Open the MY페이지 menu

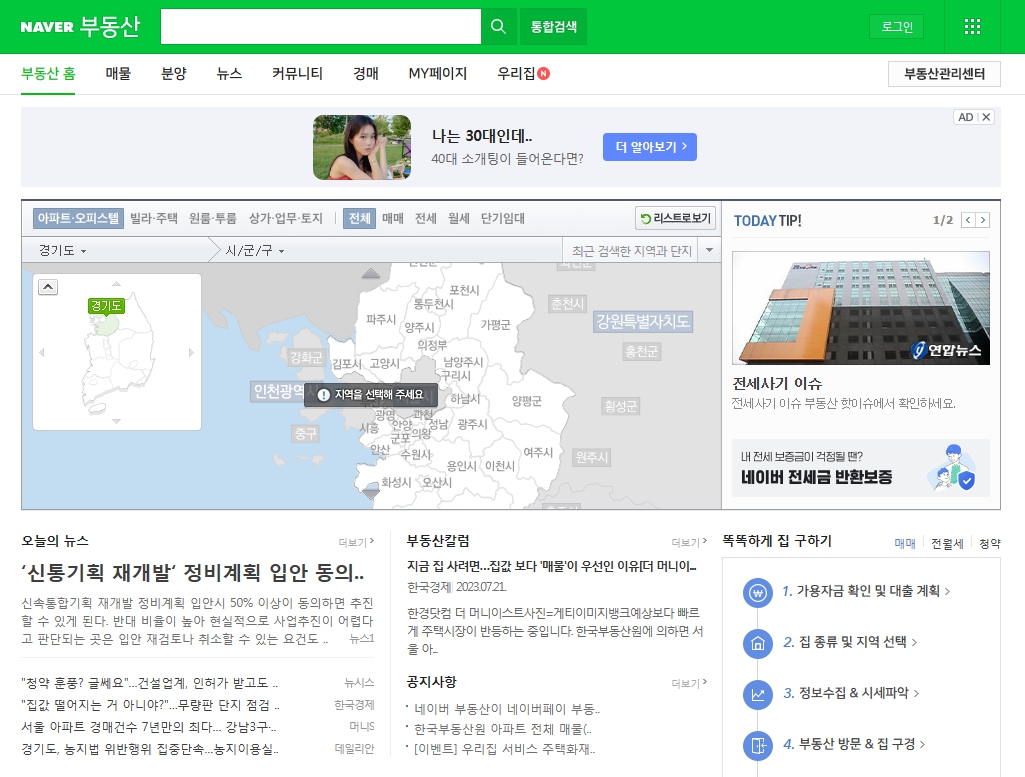point(438,74)
